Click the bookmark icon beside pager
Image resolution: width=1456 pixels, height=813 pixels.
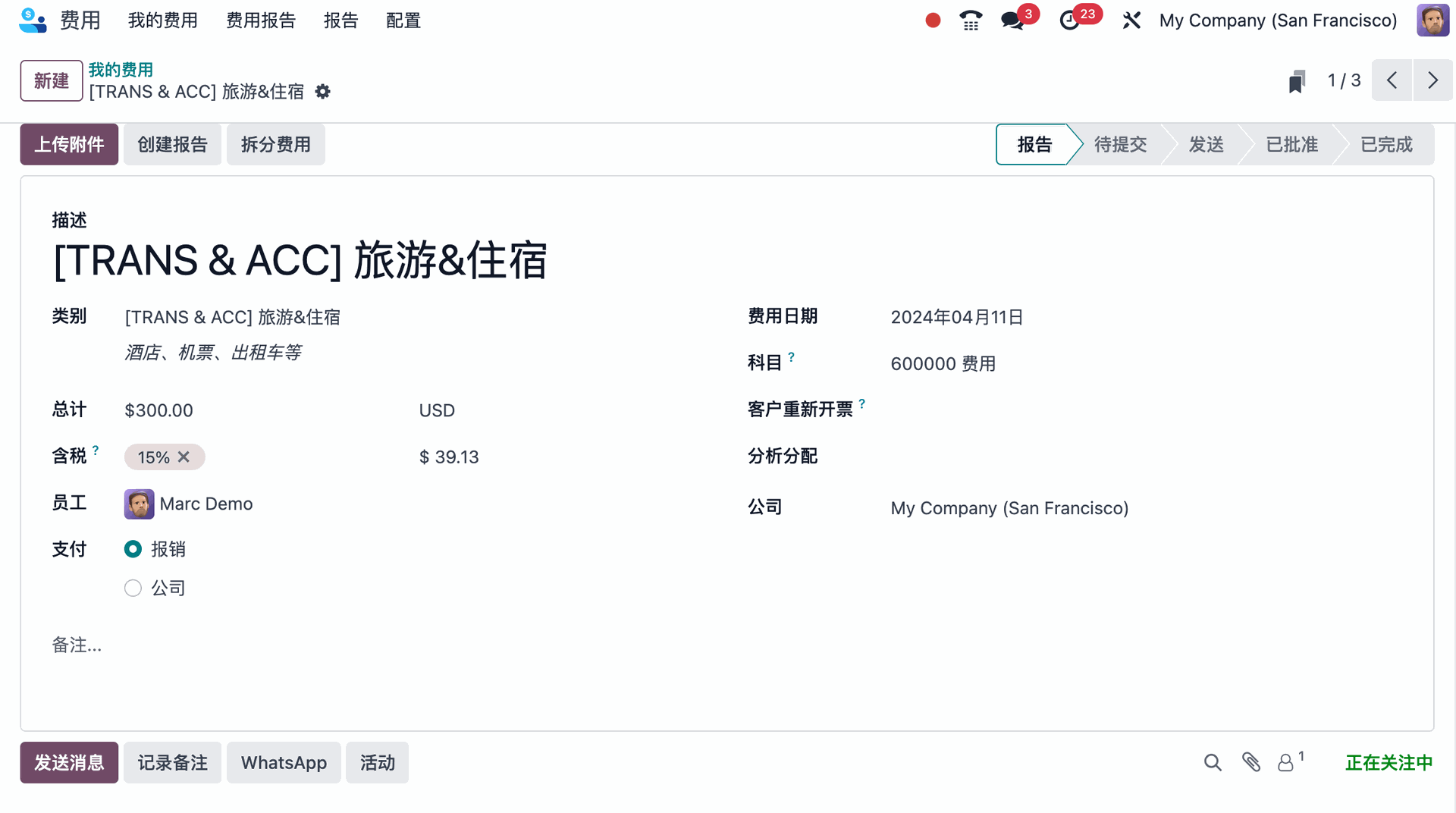coord(1297,80)
